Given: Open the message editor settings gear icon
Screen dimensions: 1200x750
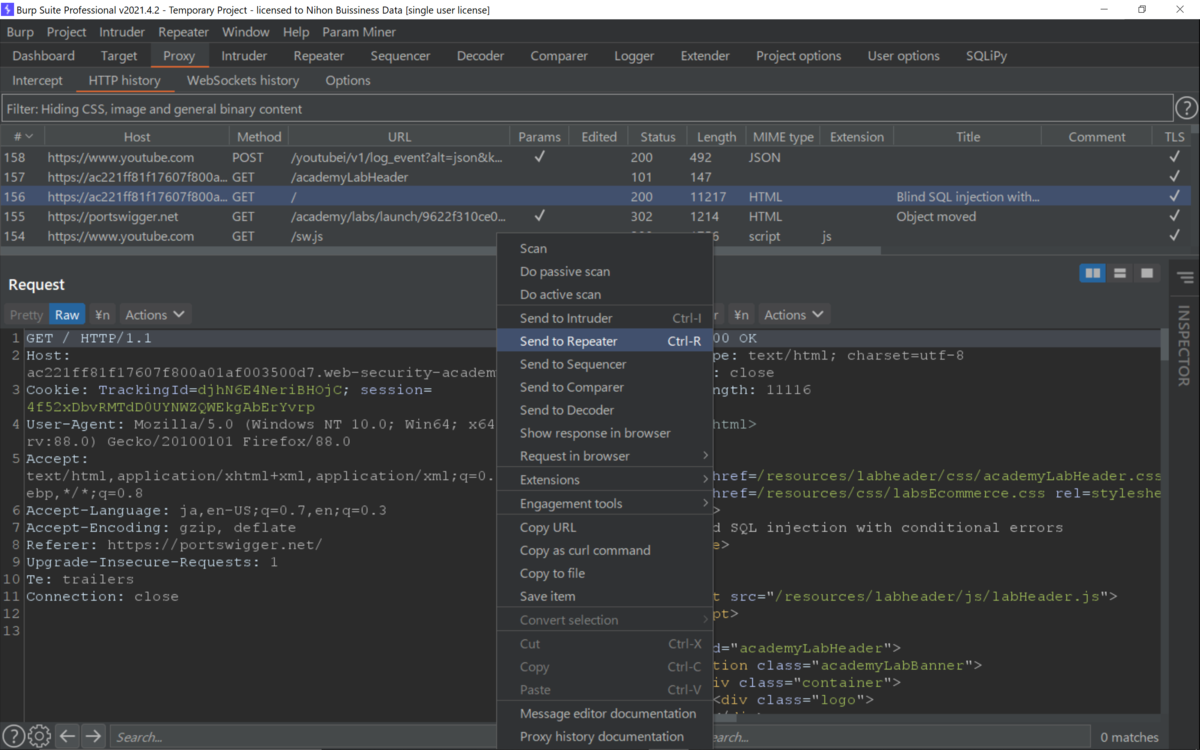Looking at the screenshot, I should [x=38, y=735].
